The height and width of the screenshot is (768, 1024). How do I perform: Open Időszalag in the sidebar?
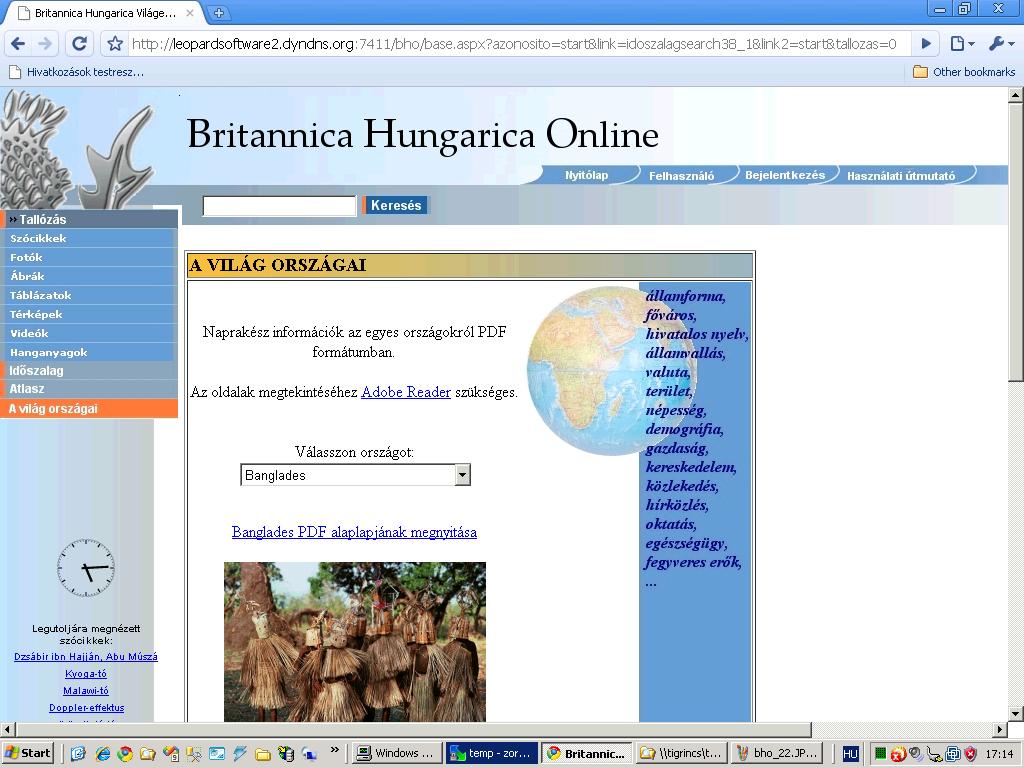[x=89, y=370]
